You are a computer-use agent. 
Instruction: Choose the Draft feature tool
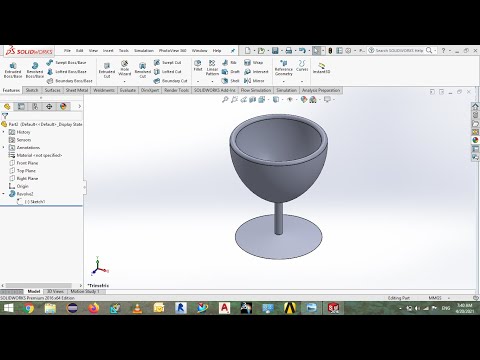(231, 71)
